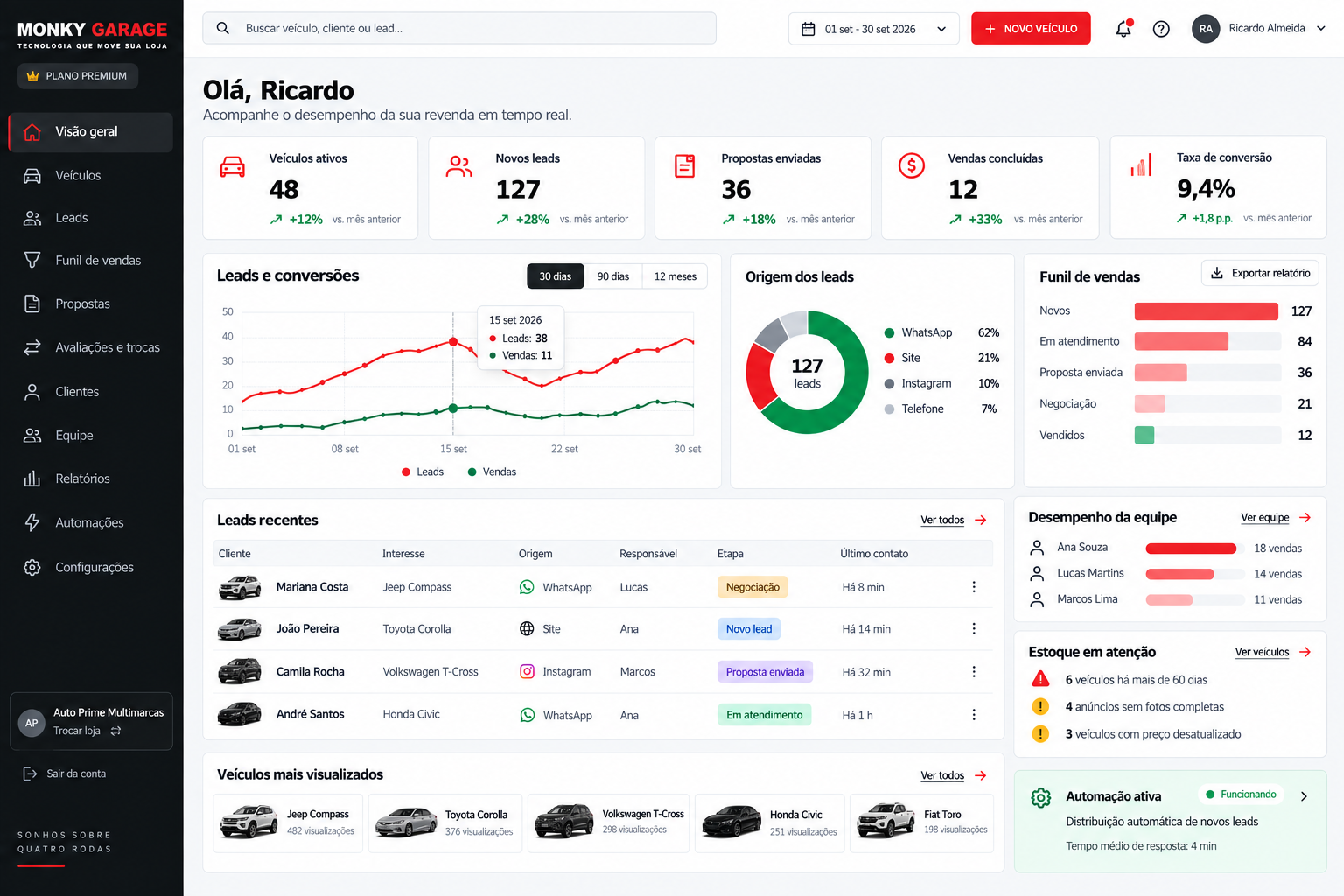
Task: Expand the Automação ativa chevron
Action: tap(1304, 796)
